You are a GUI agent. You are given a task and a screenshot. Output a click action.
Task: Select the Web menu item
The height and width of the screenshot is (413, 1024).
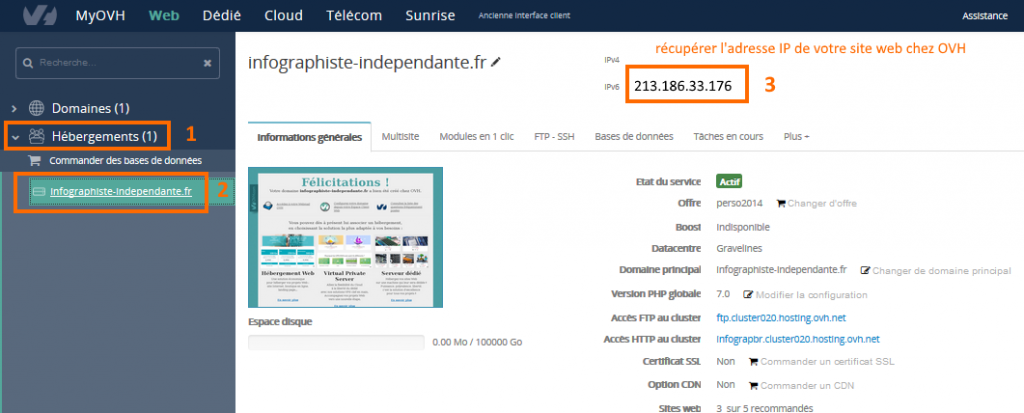pos(164,15)
